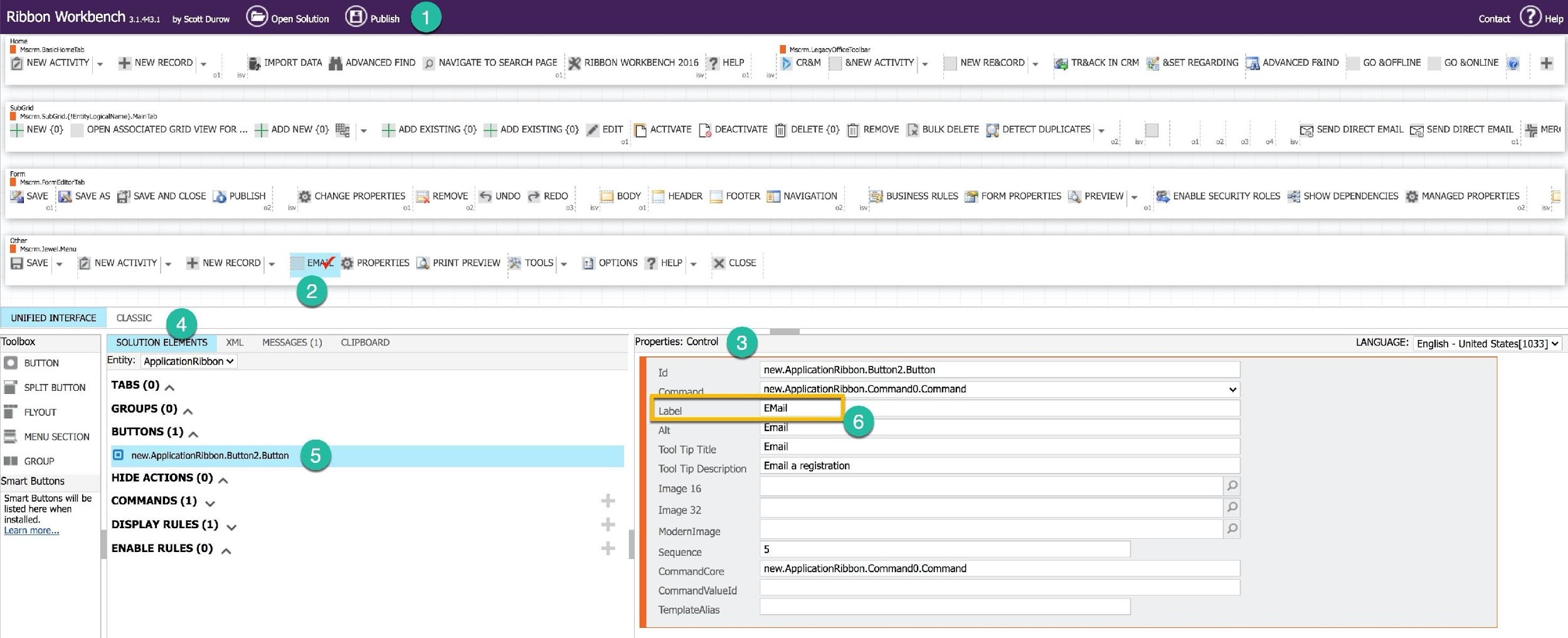Select Business Rules button

pos(914,196)
